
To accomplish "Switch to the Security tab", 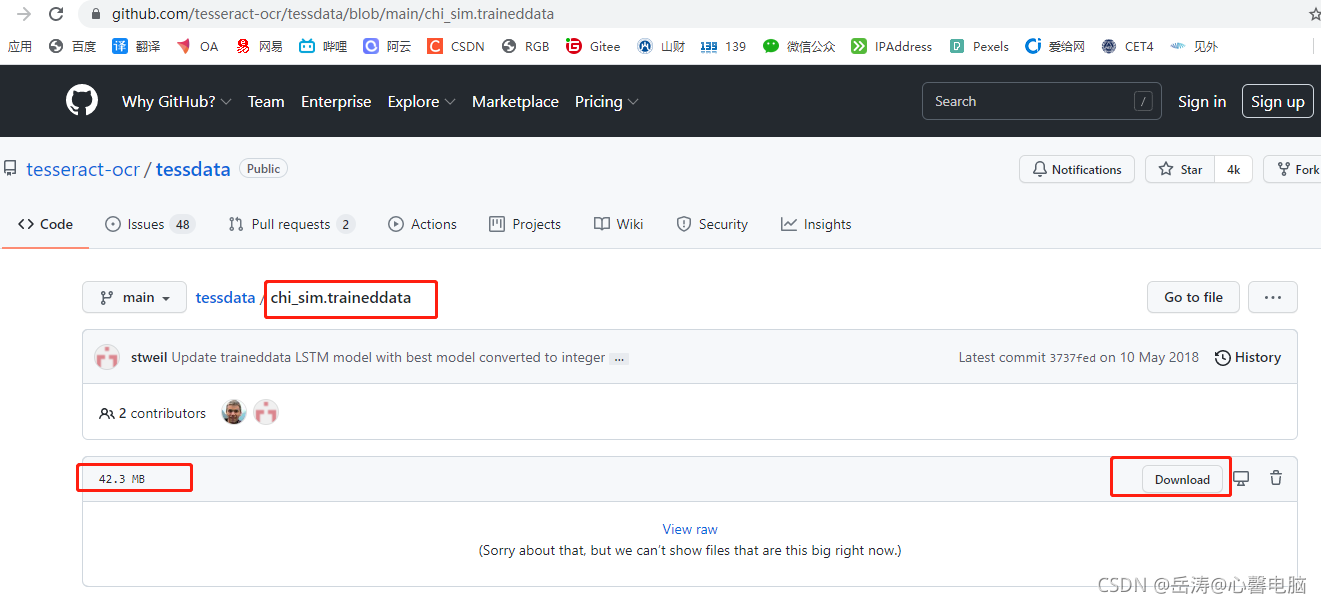I will (x=712, y=224).
